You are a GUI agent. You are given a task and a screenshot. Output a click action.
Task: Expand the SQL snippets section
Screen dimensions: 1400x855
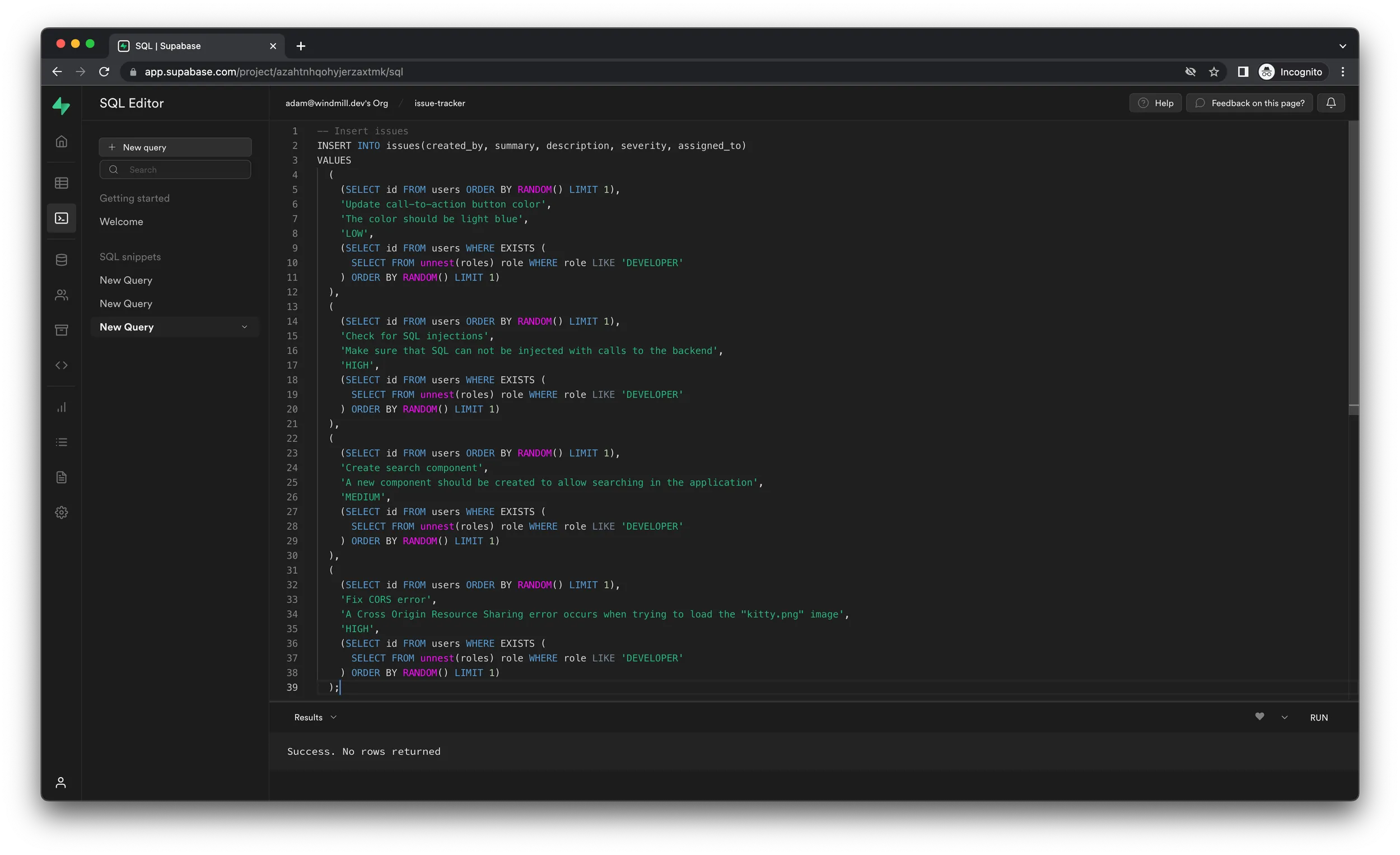[130, 256]
